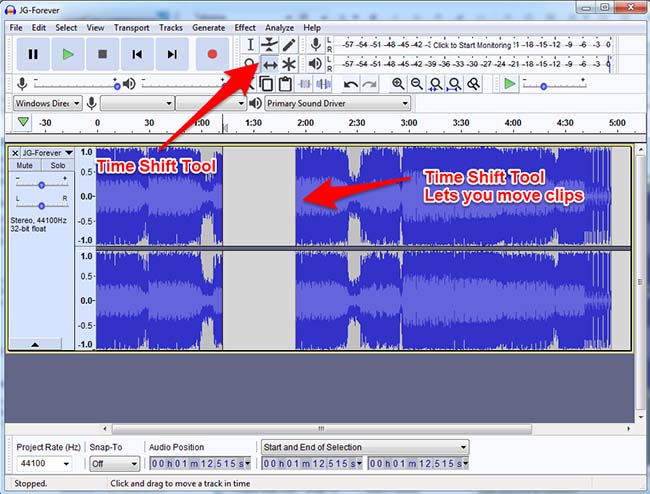Click the Pause transport button
650x494 pixels.
click(33, 54)
